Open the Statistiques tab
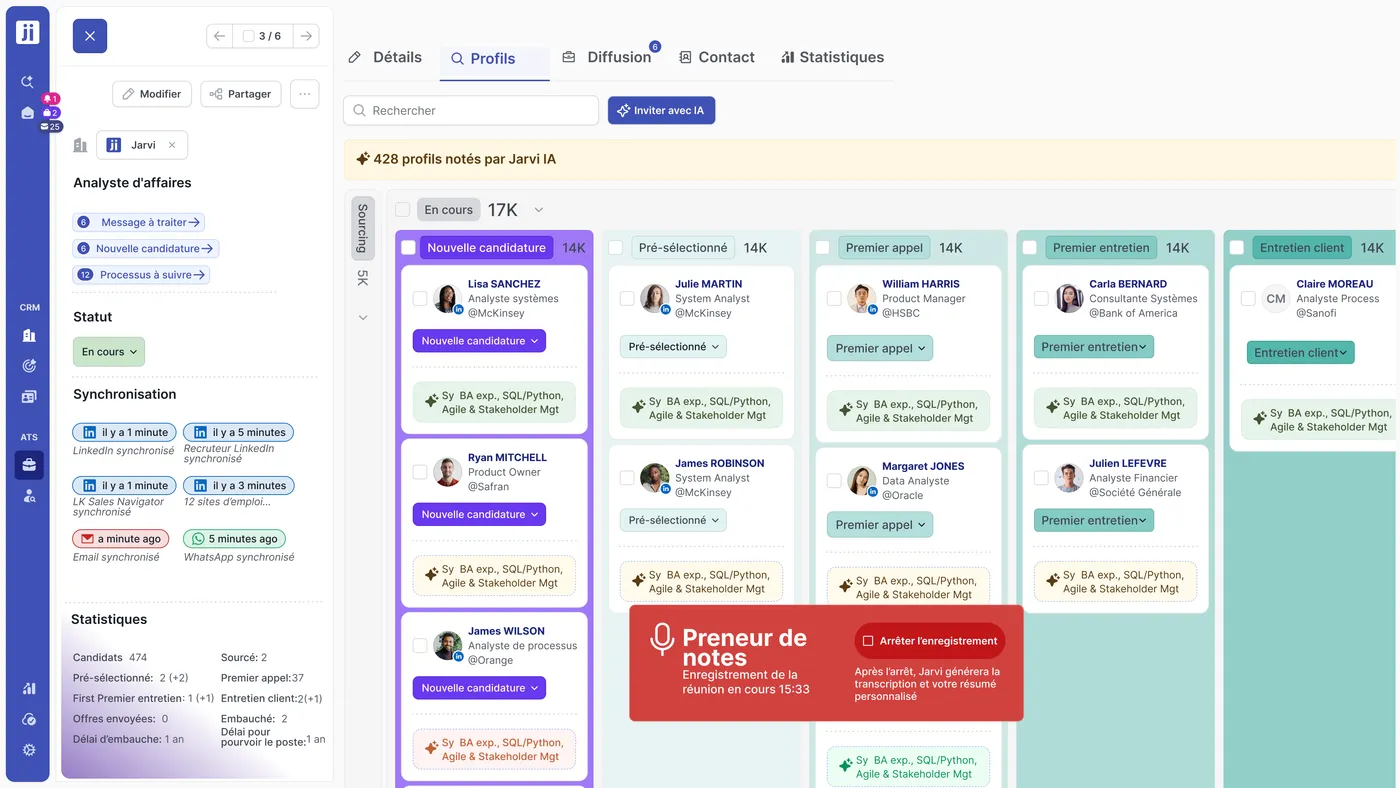 tap(832, 57)
